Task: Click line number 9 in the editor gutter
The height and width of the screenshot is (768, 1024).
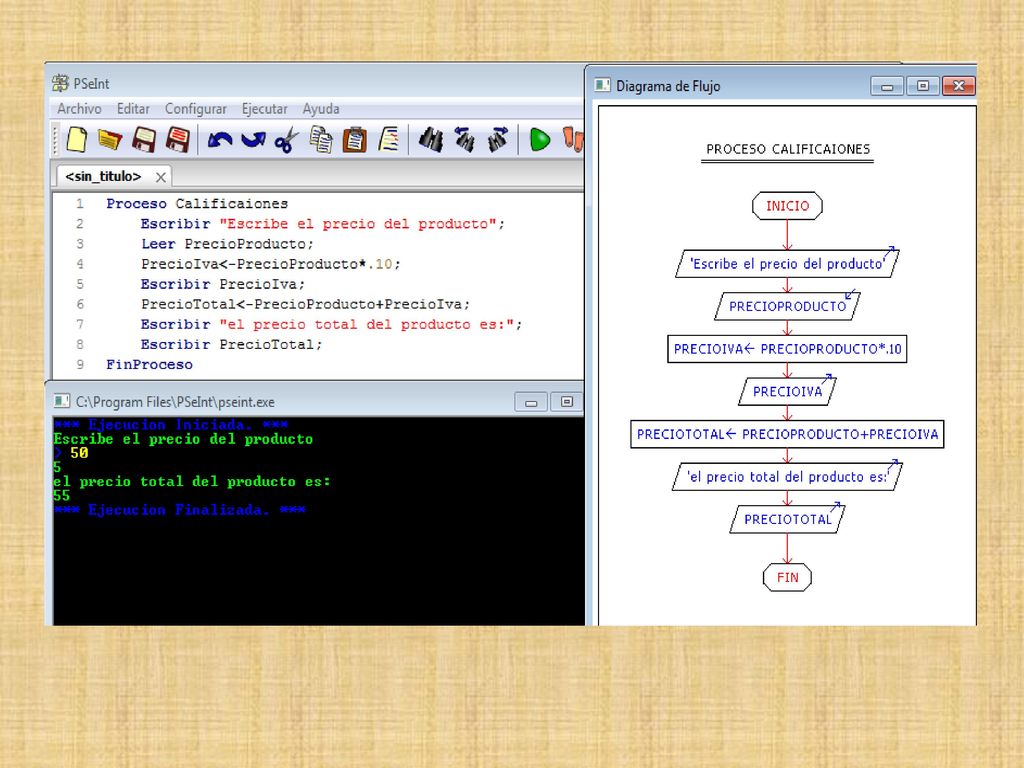Action: tap(80, 364)
